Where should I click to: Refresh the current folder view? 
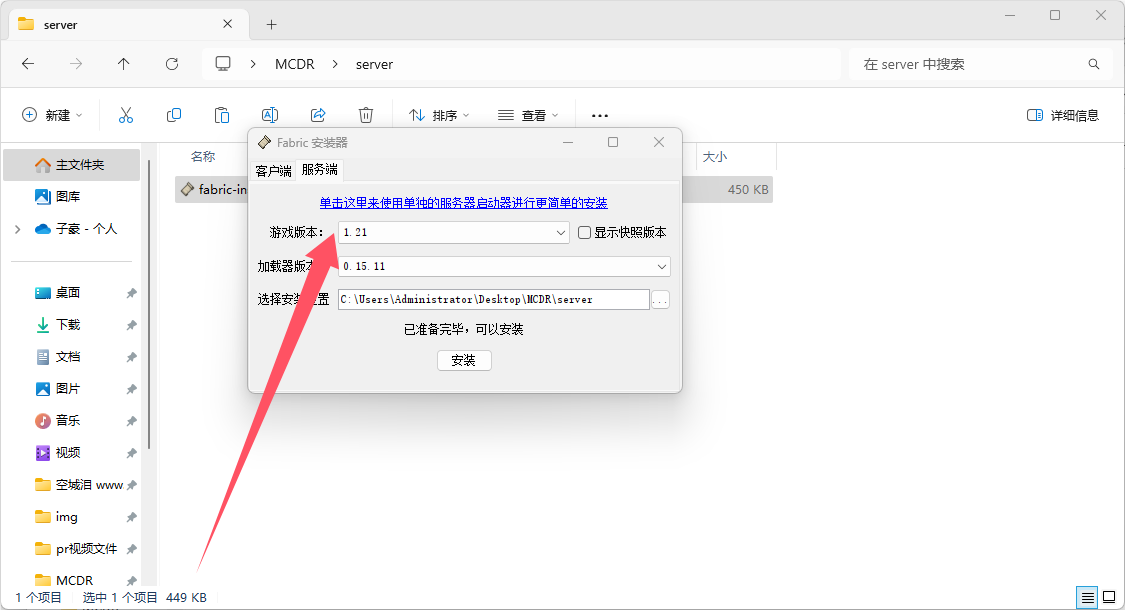tap(171, 64)
